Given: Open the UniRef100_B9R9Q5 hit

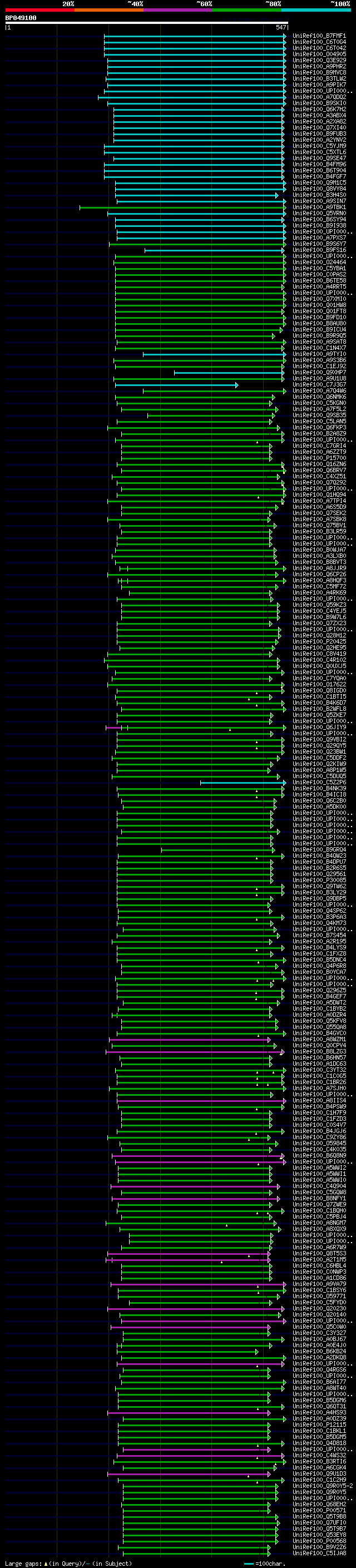Looking at the screenshot, I should pyautogui.click(x=319, y=336).
